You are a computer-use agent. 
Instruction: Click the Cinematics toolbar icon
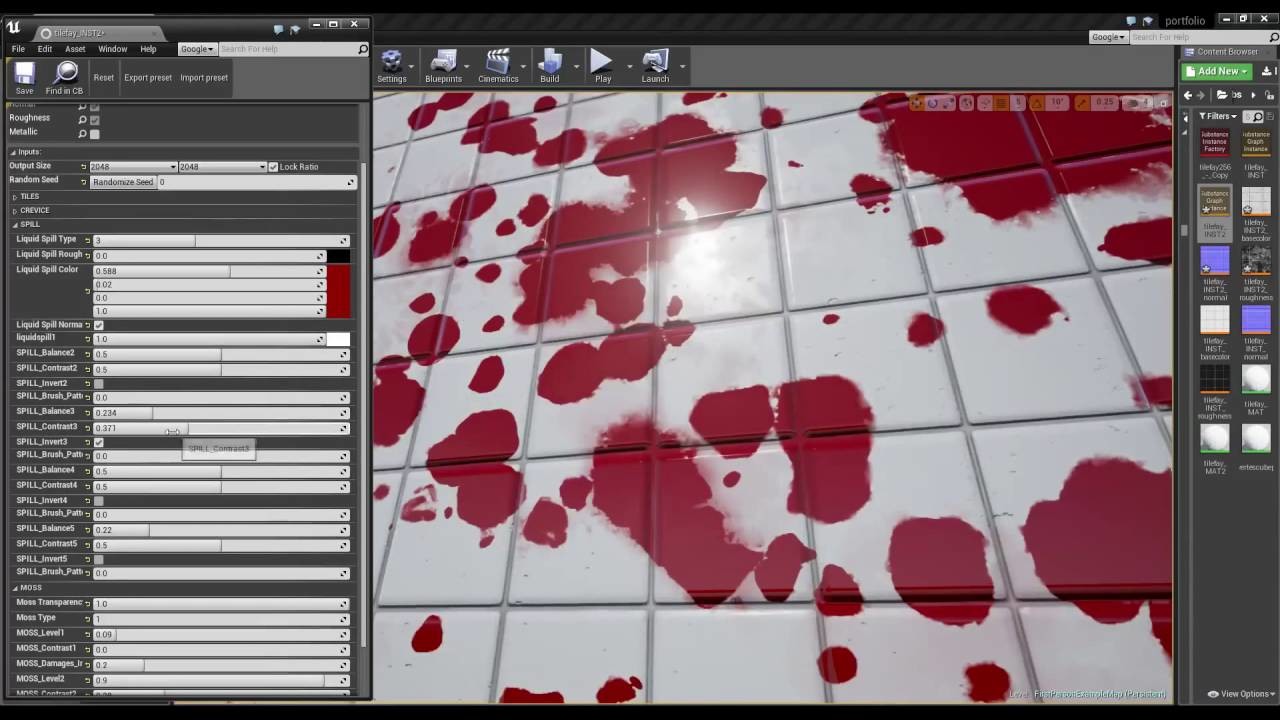pyautogui.click(x=498, y=62)
